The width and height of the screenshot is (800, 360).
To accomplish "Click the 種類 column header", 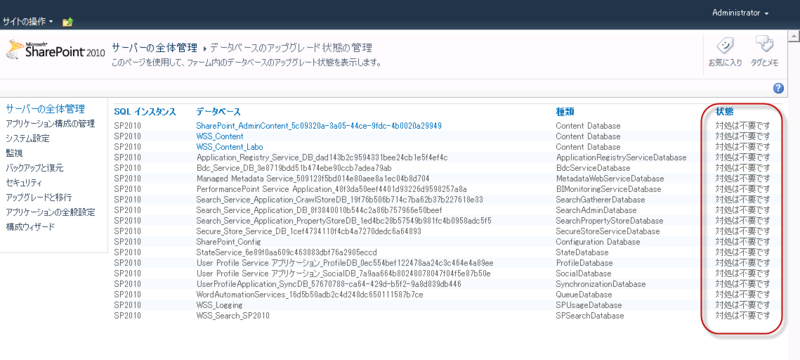I will tap(565, 112).
